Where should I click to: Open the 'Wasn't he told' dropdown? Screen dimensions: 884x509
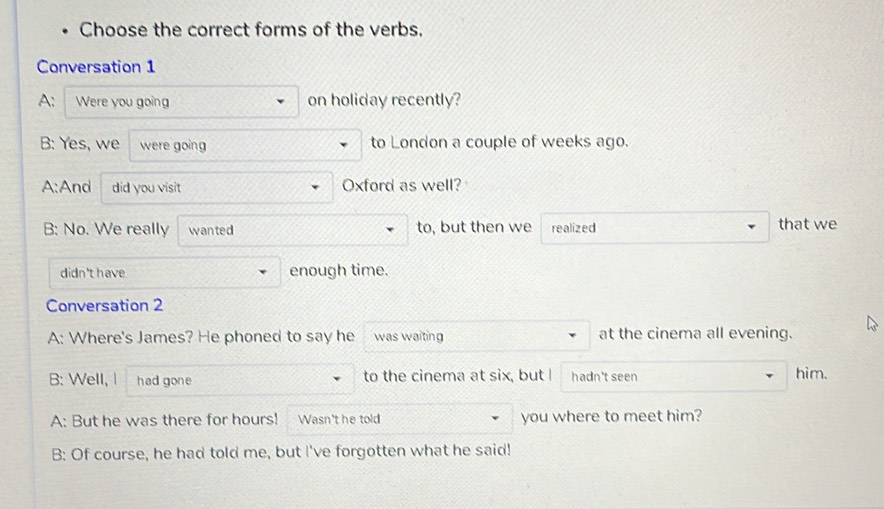click(x=400, y=419)
